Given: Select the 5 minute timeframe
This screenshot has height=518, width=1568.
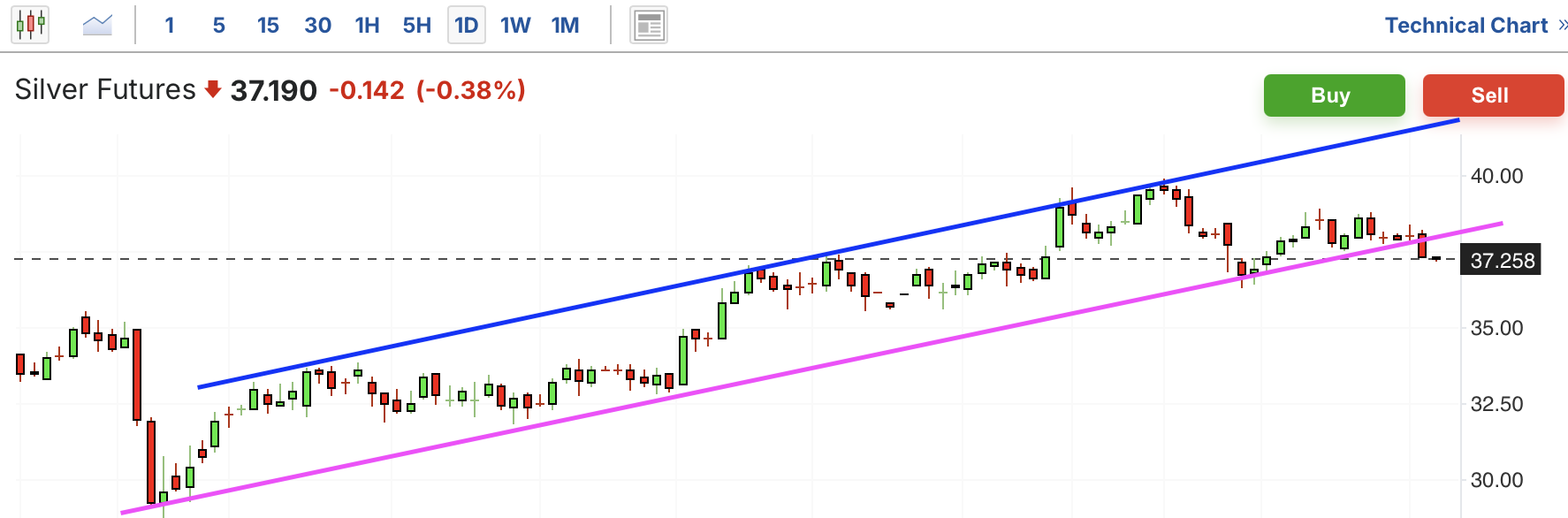Looking at the screenshot, I should 219,25.
